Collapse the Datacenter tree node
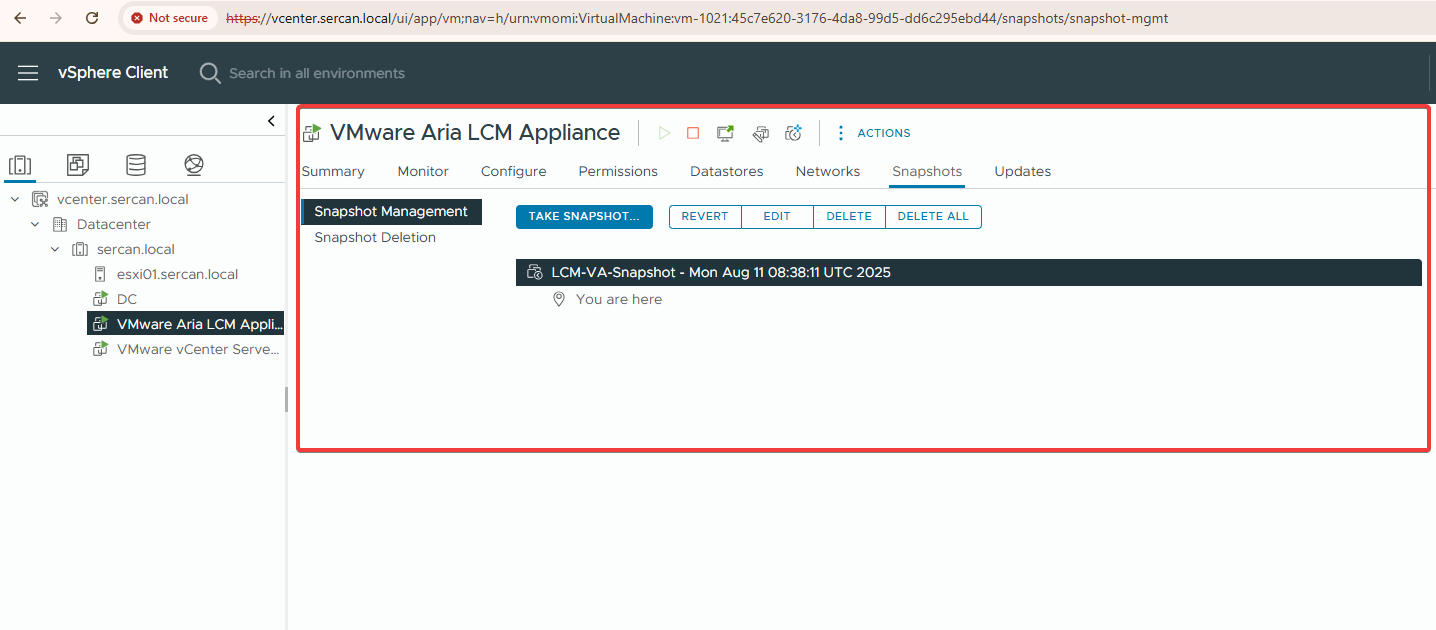 click(35, 224)
